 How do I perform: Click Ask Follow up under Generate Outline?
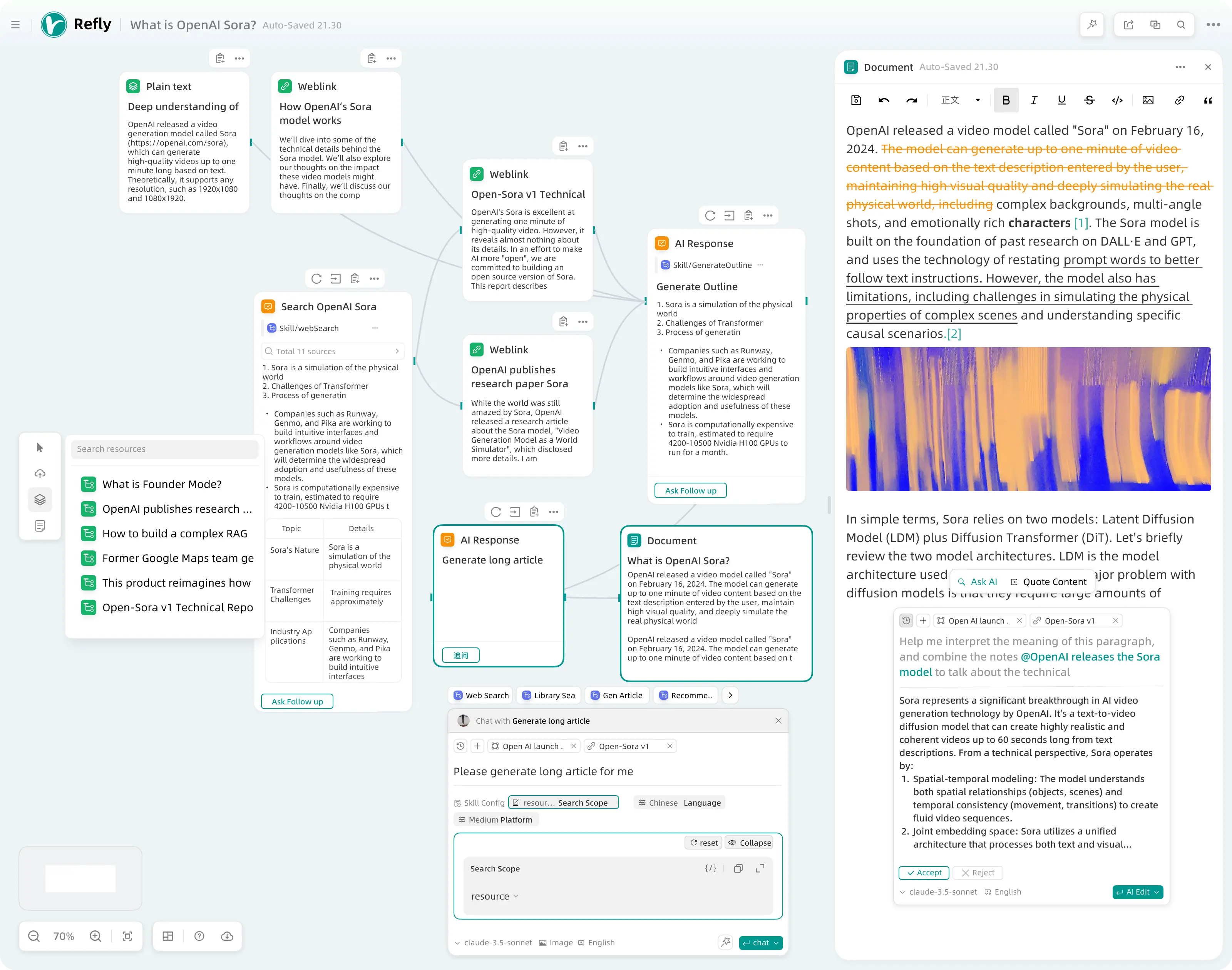pyautogui.click(x=690, y=490)
